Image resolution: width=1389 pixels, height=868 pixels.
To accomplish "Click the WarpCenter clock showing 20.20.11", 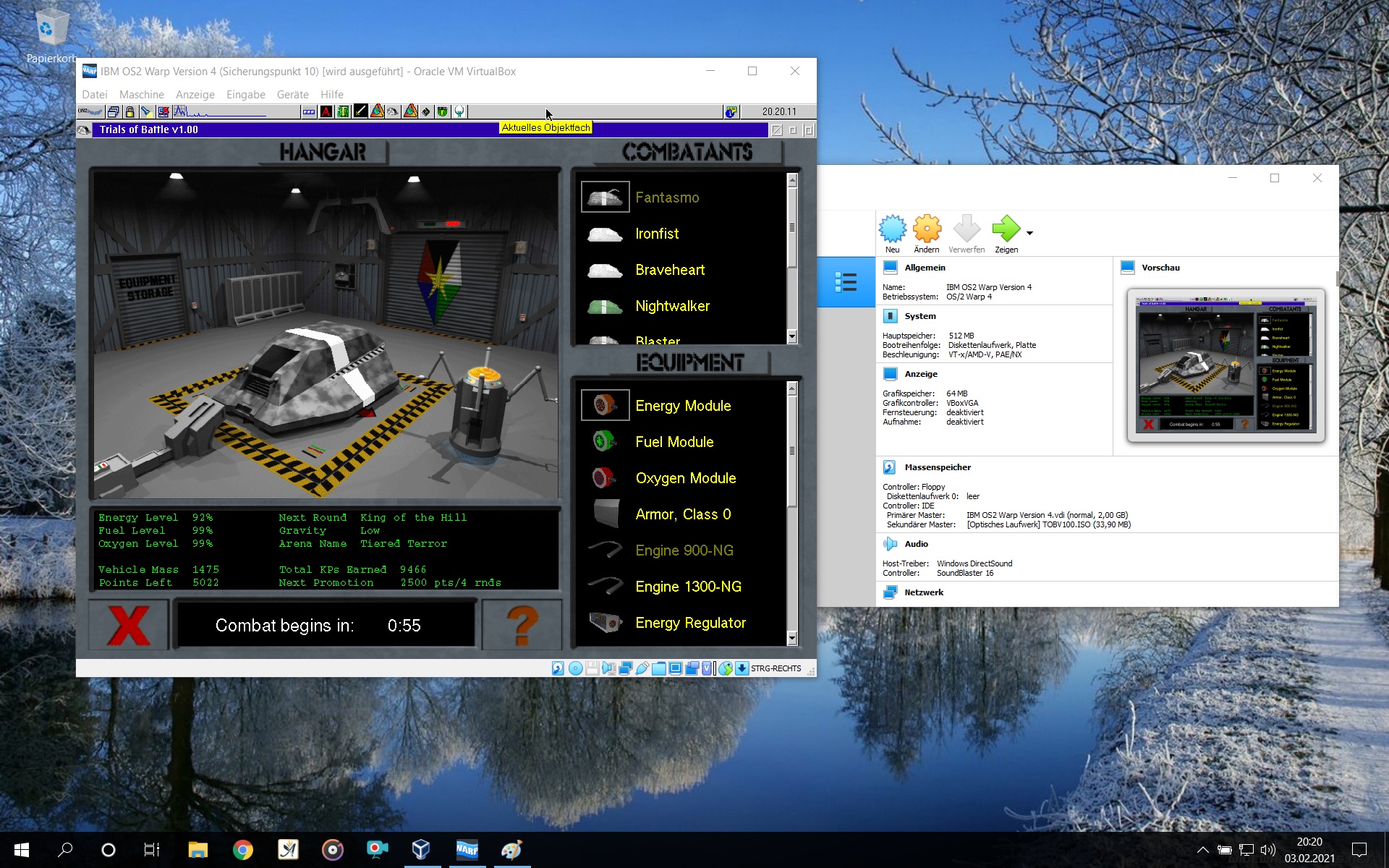I will tap(778, 111).
